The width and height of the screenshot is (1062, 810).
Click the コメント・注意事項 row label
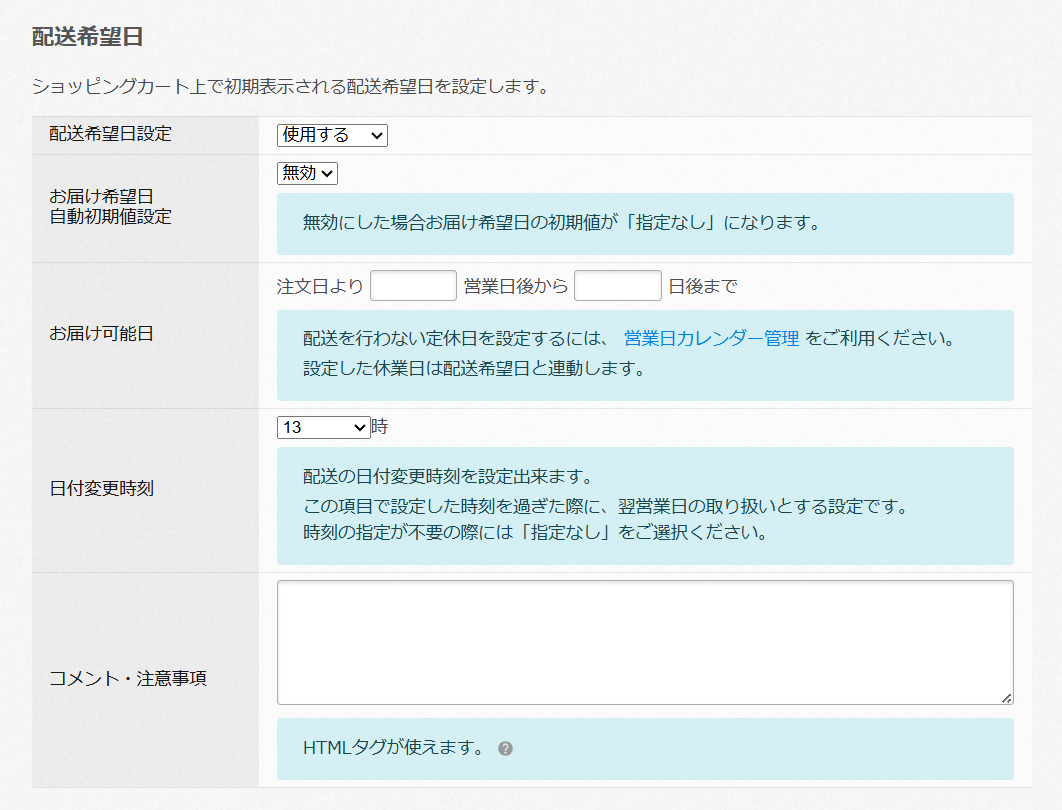(x=128, y=679)
